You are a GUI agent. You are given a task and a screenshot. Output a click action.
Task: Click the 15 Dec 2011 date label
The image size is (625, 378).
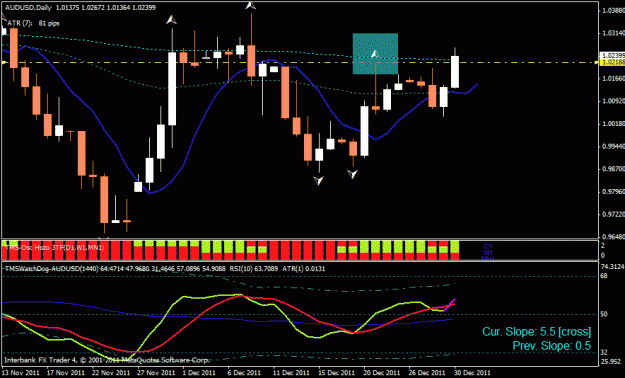click(x=337, y=373)
